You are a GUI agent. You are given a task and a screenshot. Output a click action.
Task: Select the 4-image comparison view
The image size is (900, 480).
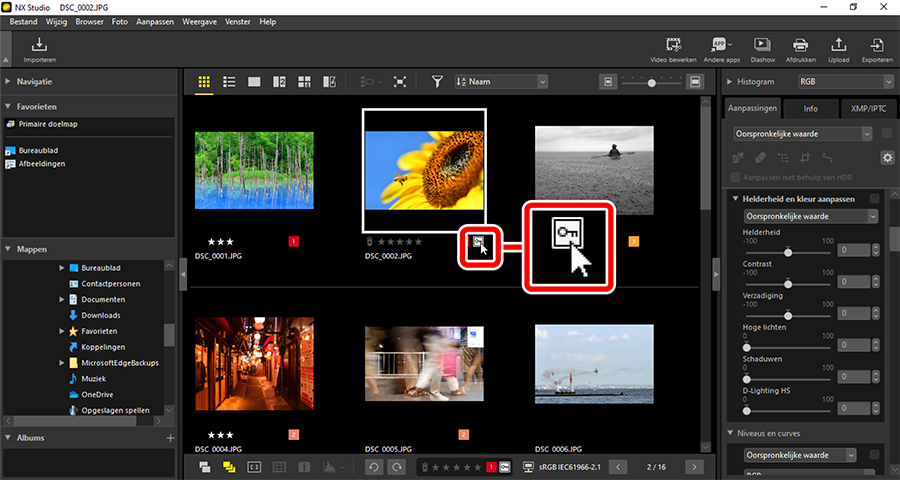(304, 82)
